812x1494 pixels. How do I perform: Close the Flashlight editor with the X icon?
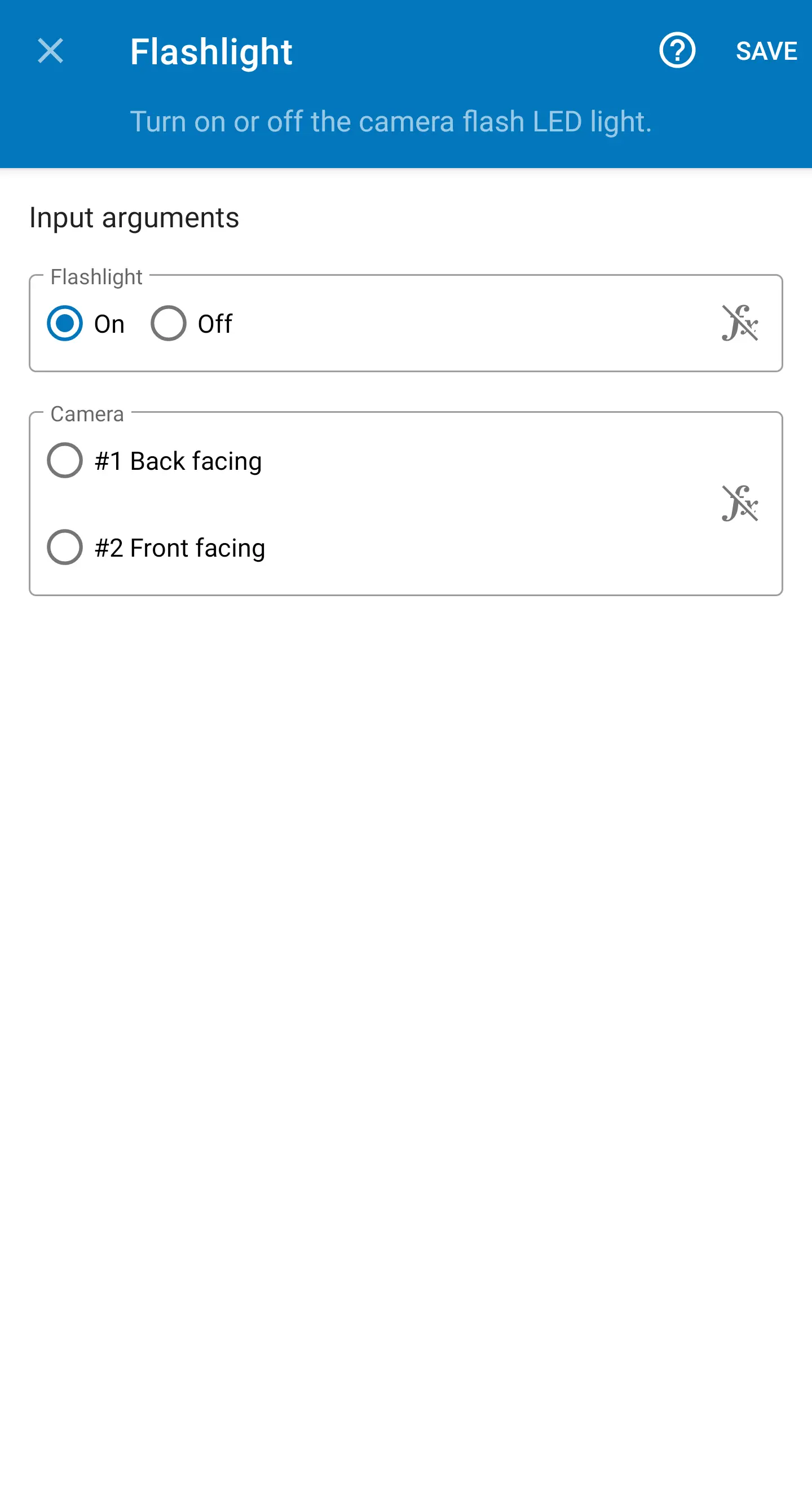[50, 51]
